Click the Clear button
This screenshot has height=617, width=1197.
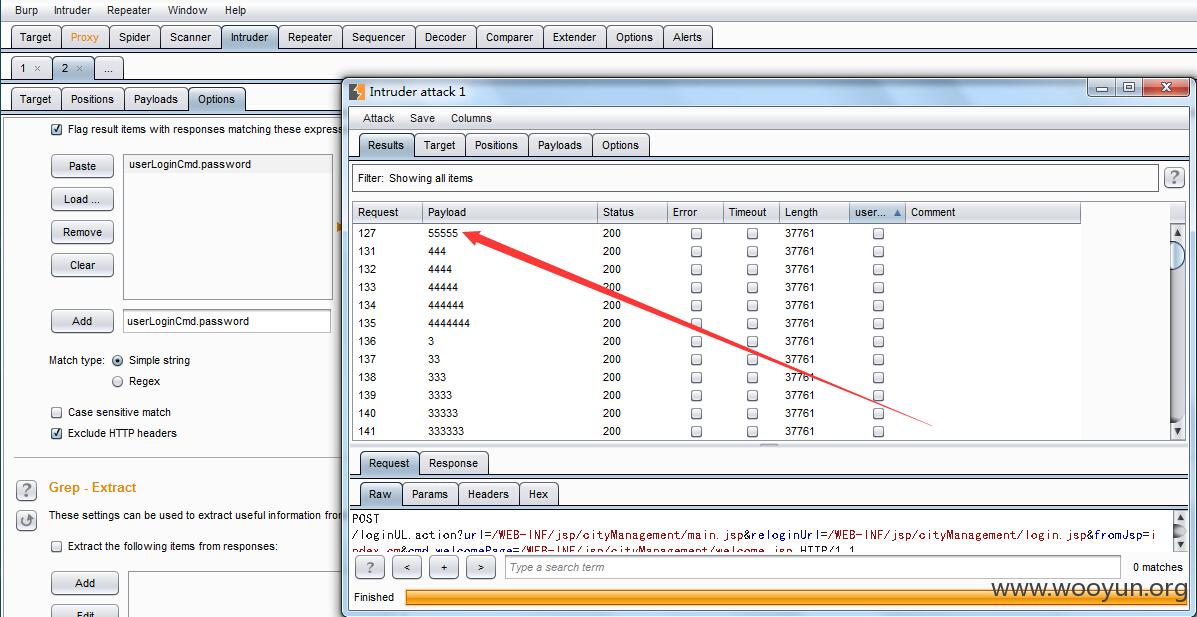82,265
